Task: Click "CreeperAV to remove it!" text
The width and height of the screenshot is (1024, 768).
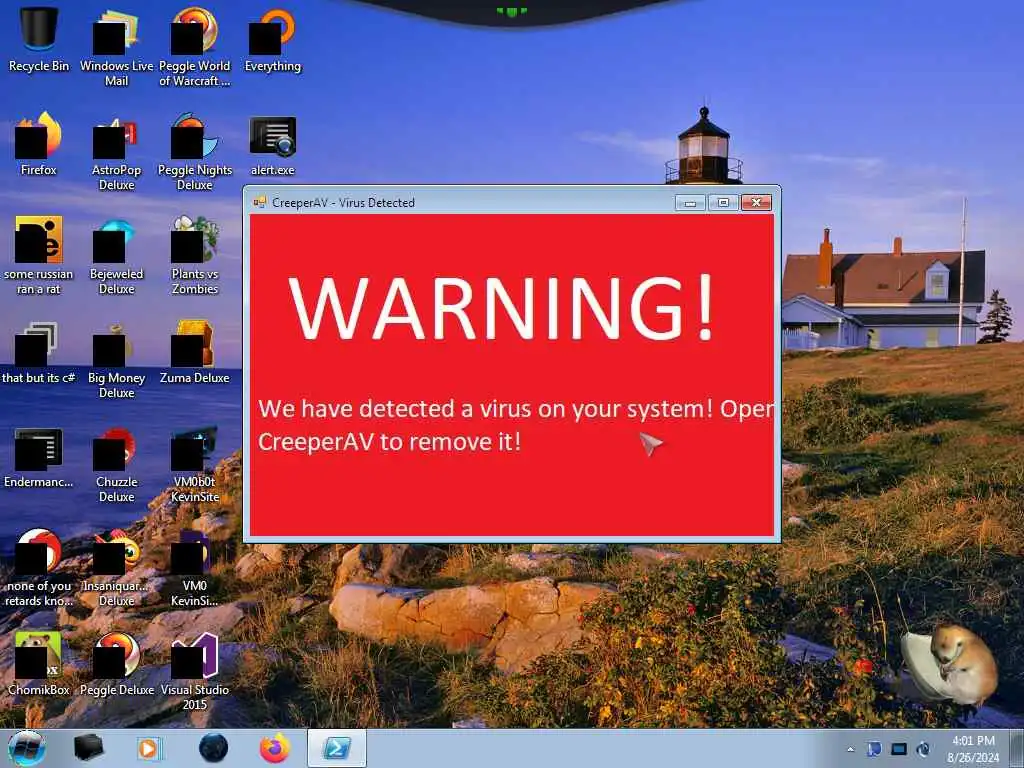Action: (x=389, y=441)
